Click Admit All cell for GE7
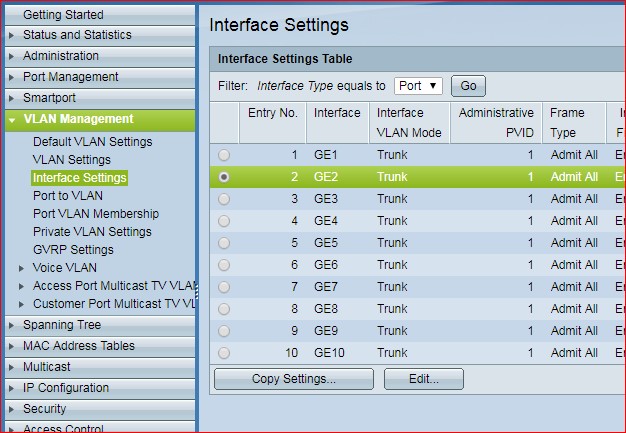Viewport: 626px width, 433px height. pyautogui.click(x=574, y=287)
